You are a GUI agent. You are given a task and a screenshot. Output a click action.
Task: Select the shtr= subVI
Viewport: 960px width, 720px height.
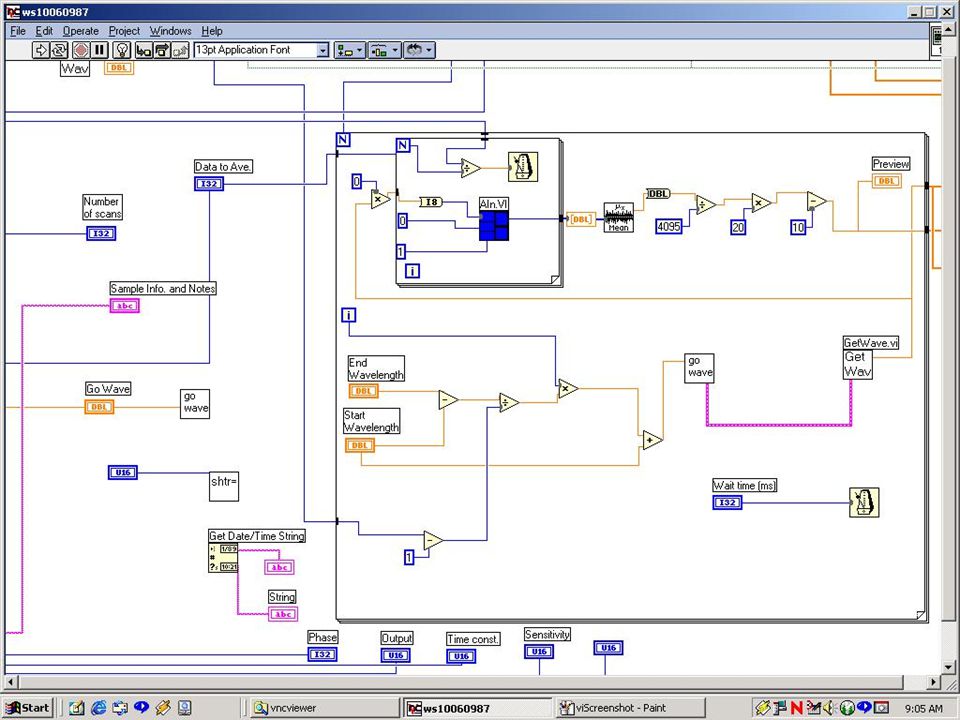223,486
